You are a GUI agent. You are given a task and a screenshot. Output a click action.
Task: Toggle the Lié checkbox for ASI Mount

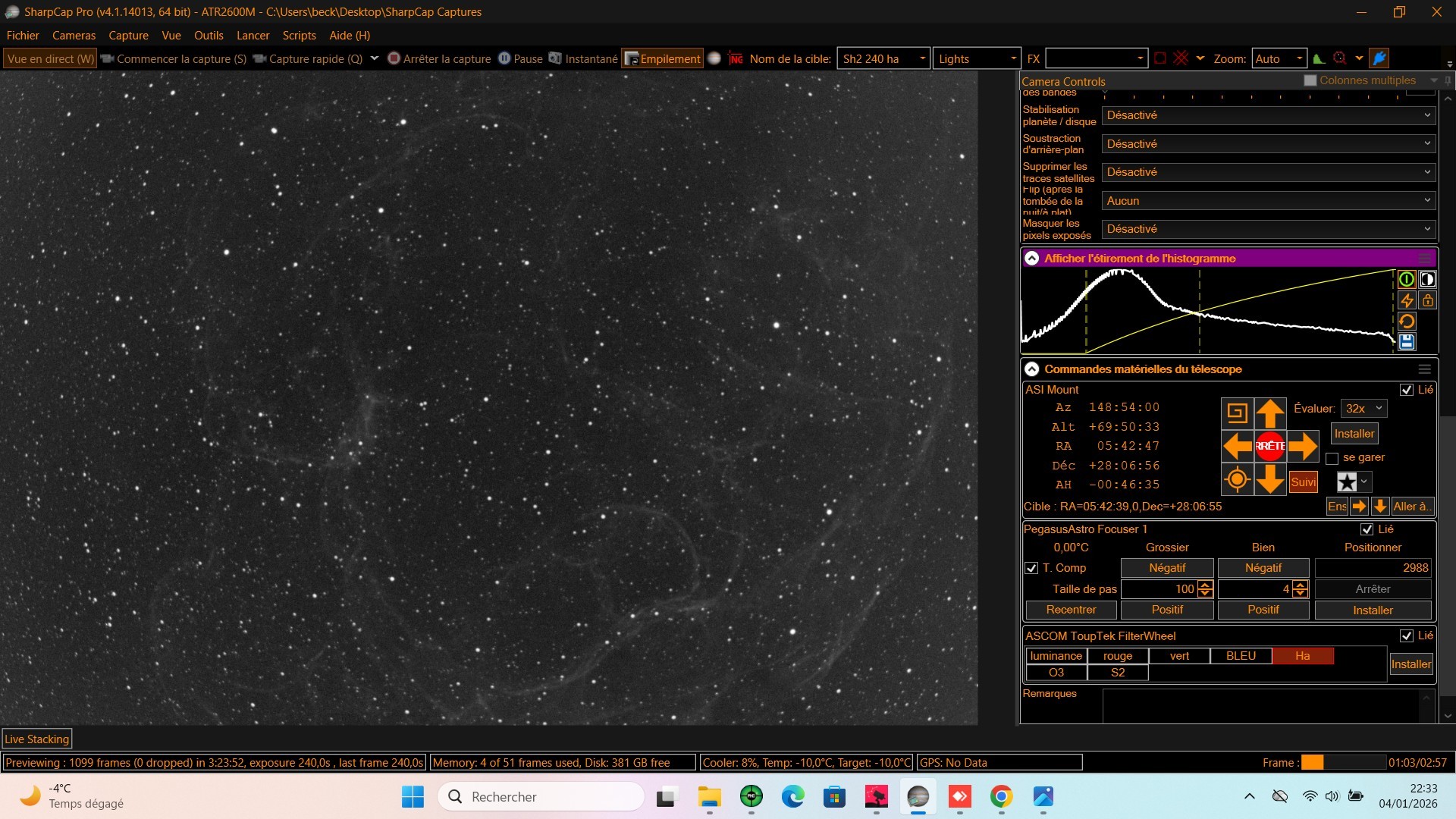pyautogui.click(x=1407, y=390)
